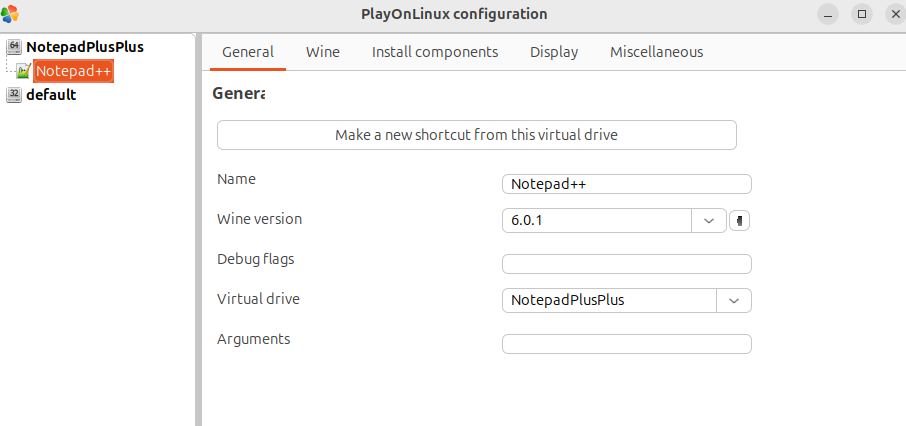906x426 pixels.
Task: Close the PlayOnLinux configuration window
Action: pyautogui.click(x=895, y=14)
